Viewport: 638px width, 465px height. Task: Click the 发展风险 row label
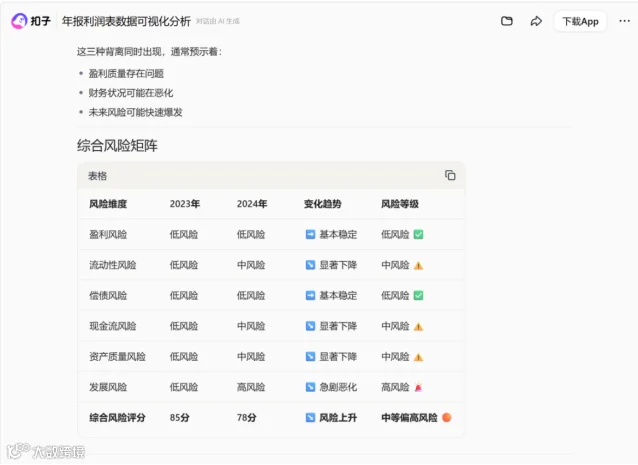(108, 387)
